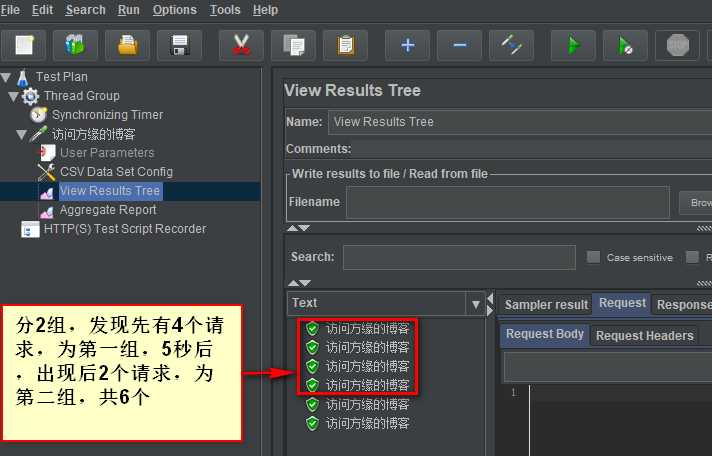Screen dimensions: 712x456
Task: Click the request body text area
Action: click(x=621, y=420)
